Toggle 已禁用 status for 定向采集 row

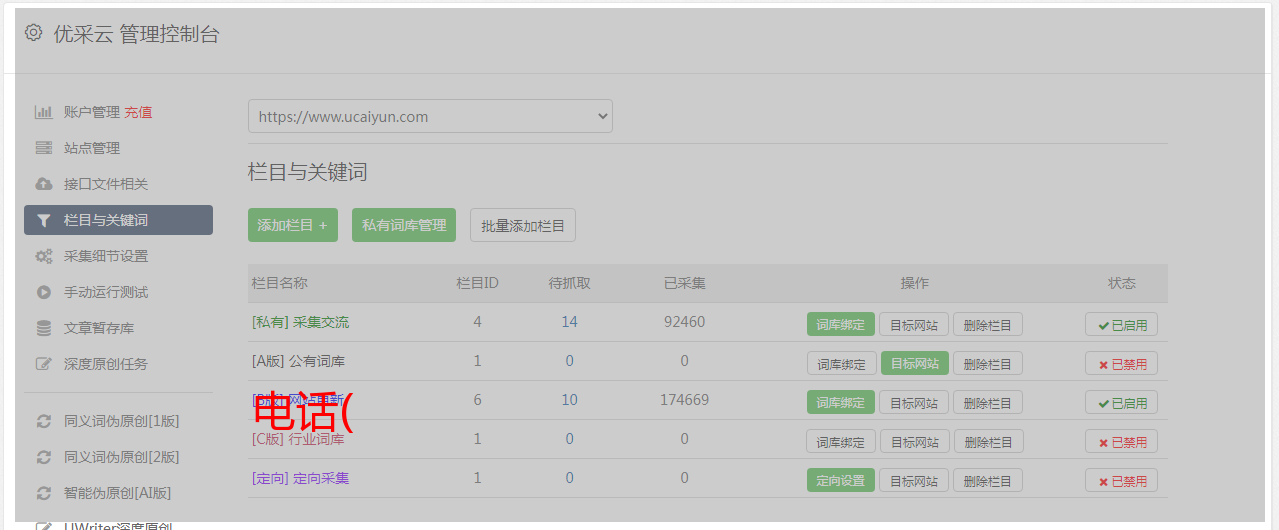1121,480
